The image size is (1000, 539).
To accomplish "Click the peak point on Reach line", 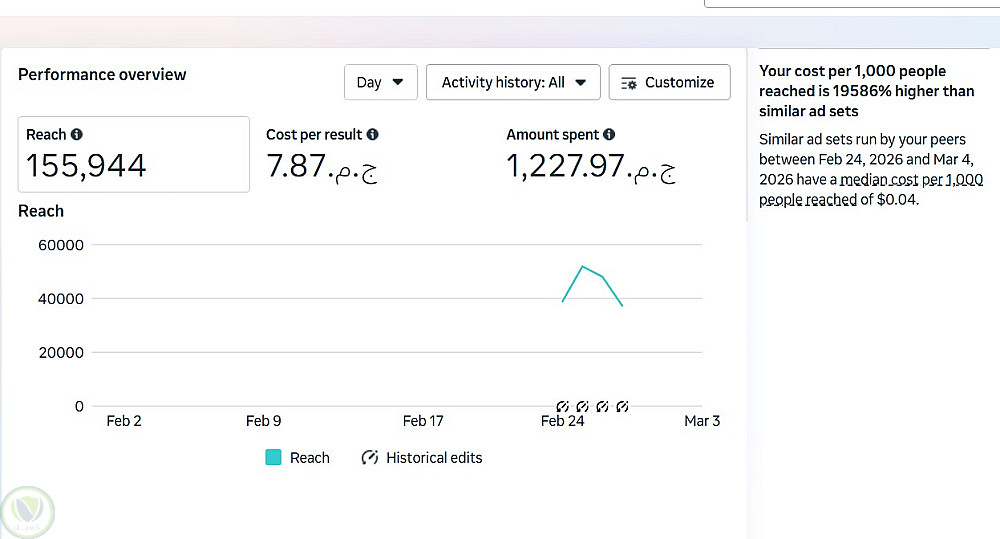I will (x=582, y=266).
